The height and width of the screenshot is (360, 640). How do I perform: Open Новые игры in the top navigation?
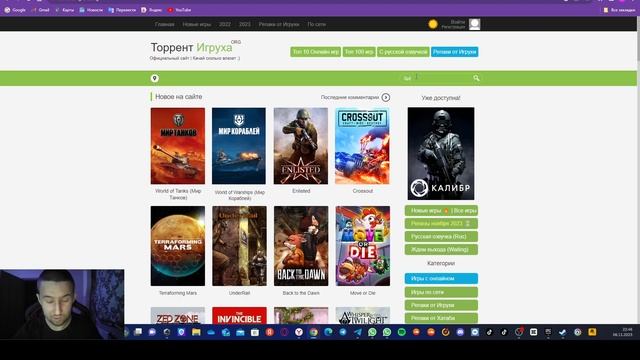197,24
